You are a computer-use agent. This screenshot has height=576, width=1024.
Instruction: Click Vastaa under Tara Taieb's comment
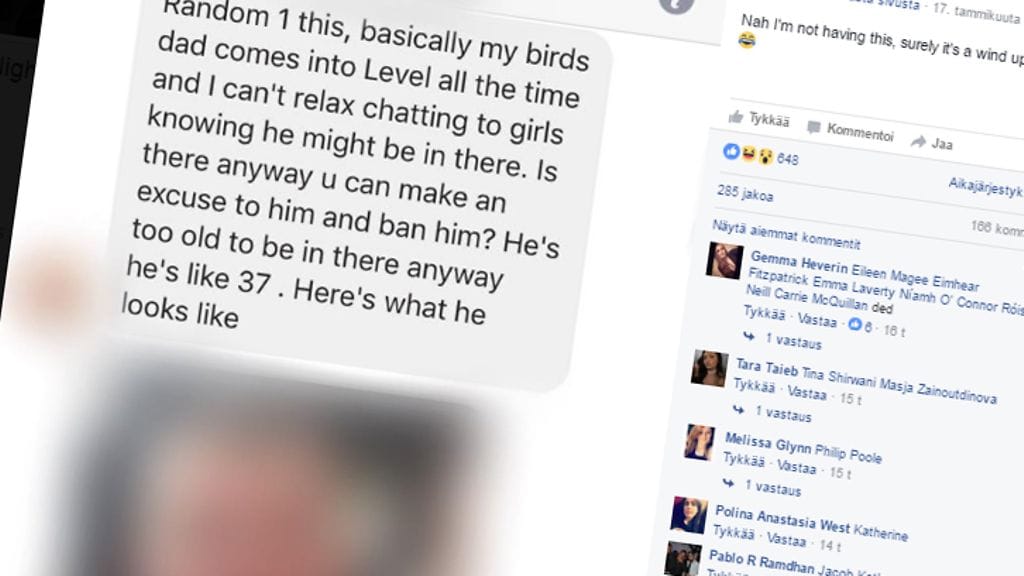pyautogui.click(x=807, y=392)
